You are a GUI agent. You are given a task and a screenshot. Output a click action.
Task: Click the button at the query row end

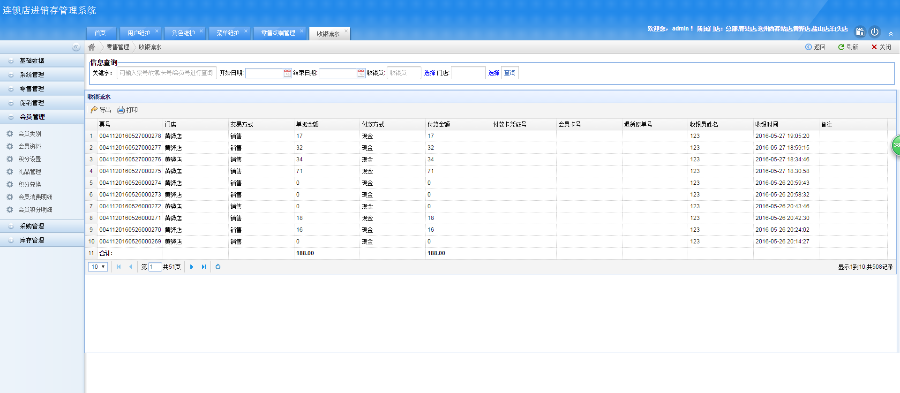[510, 73]
